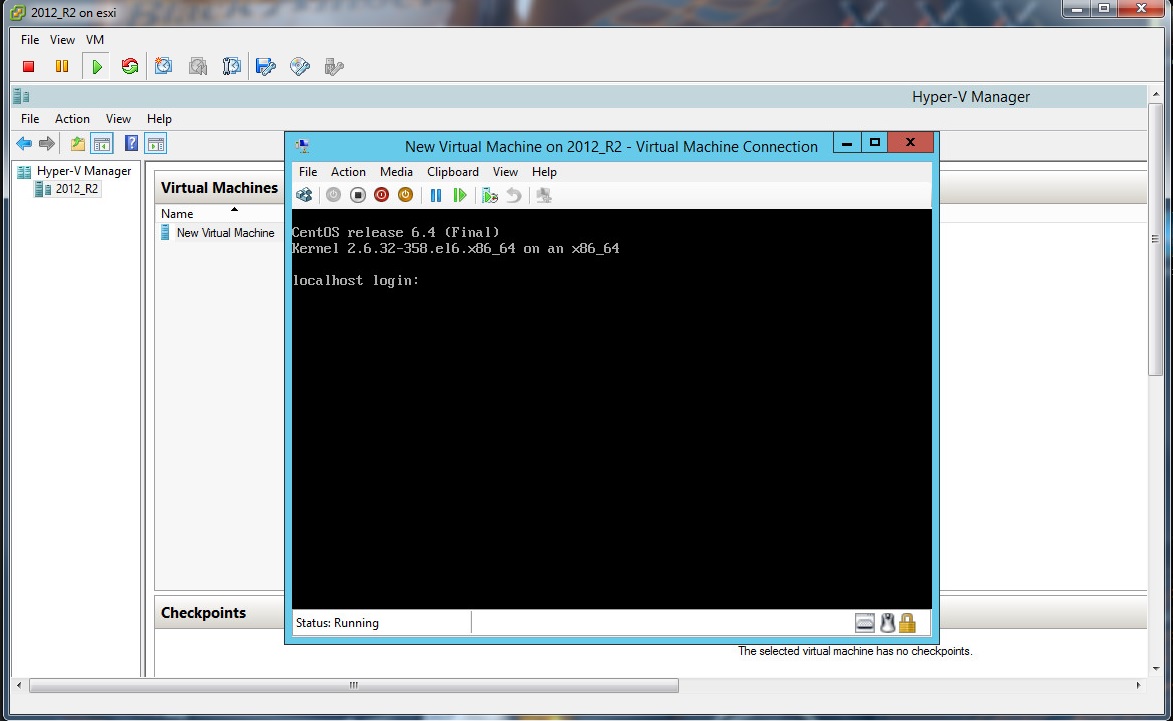
Task: Maximize the Virtual Machine Connection window
Action: 875,143
